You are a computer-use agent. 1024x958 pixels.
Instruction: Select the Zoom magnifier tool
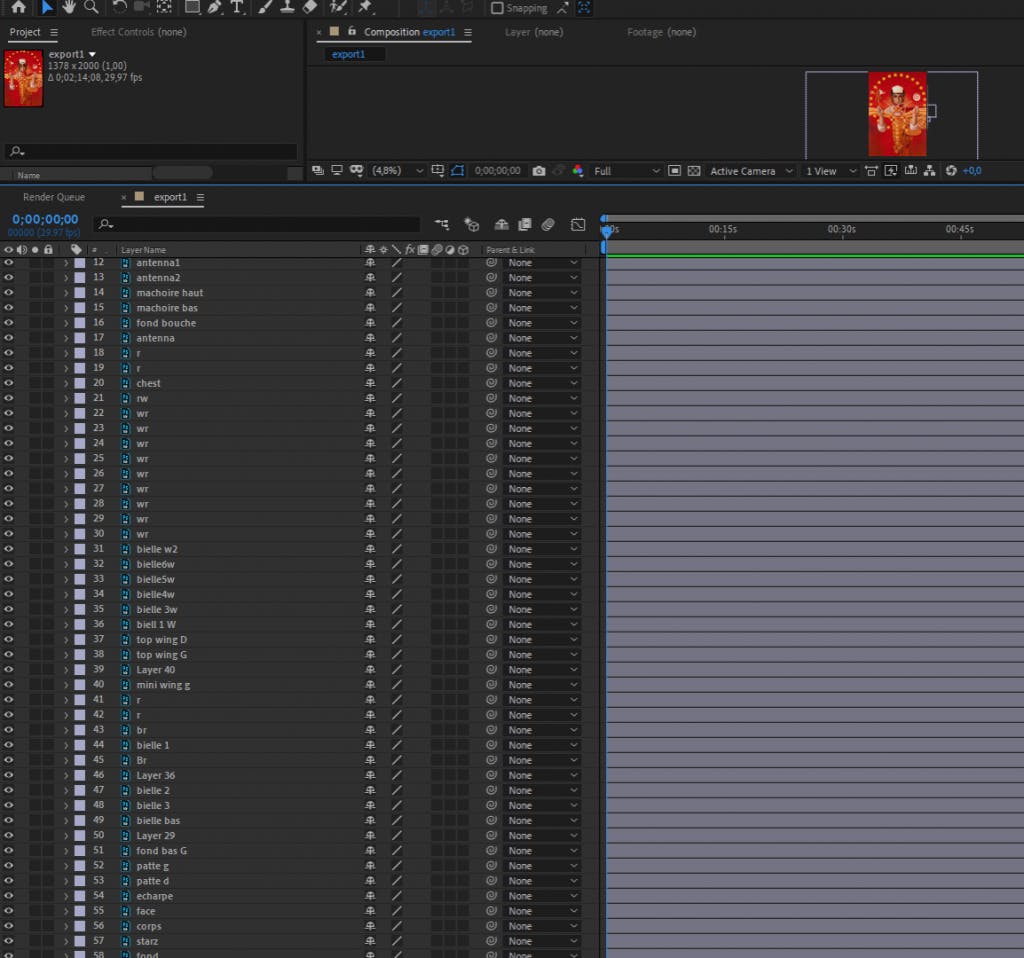coord(91,7)
